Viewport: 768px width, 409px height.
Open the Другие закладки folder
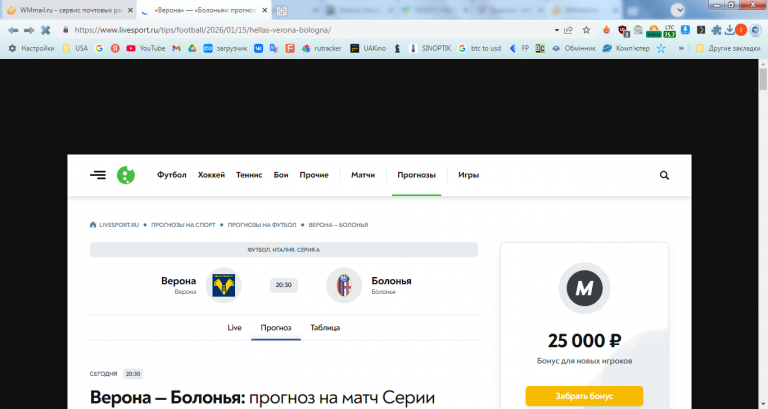coord(728,48)
